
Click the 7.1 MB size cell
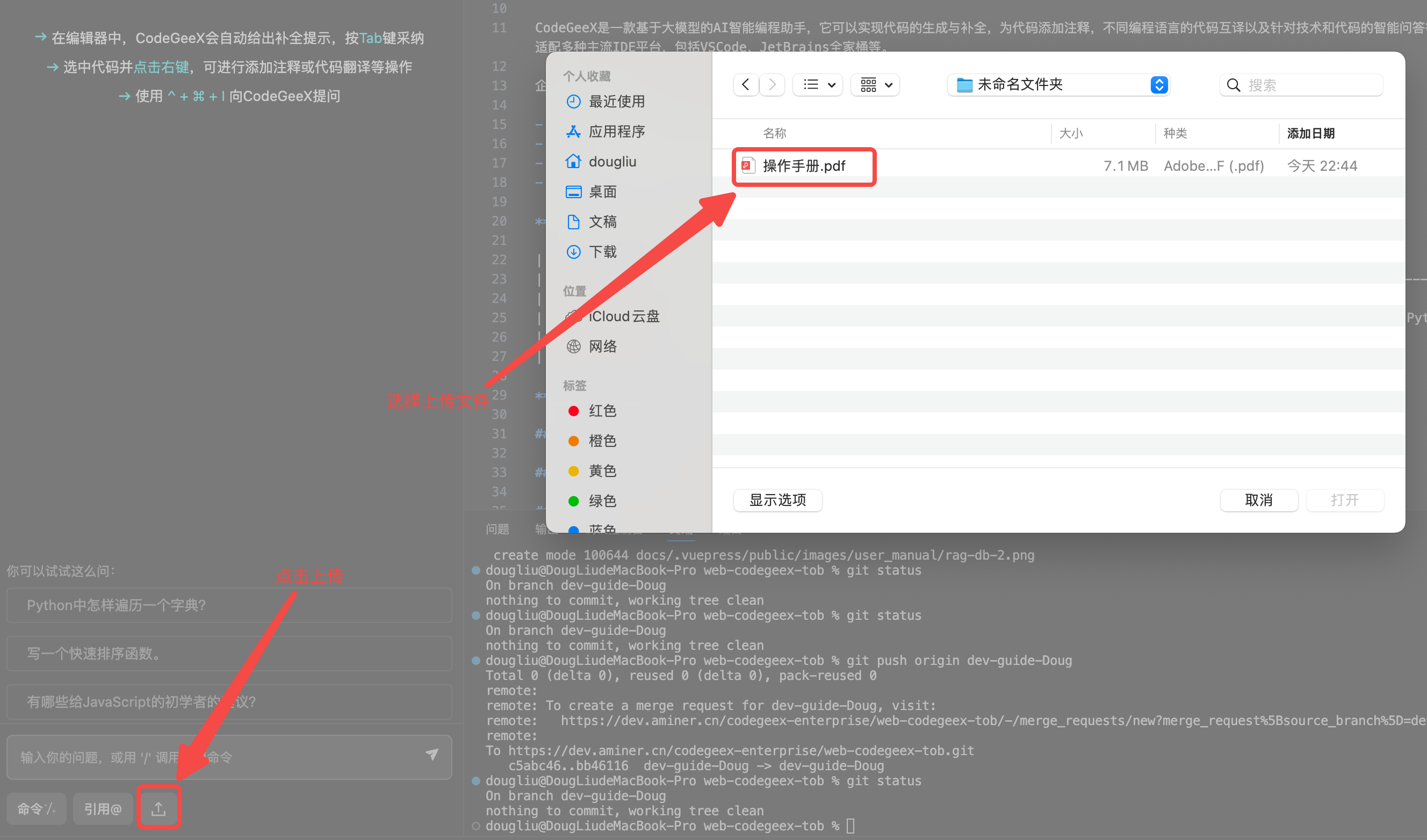click(1125, 165)
